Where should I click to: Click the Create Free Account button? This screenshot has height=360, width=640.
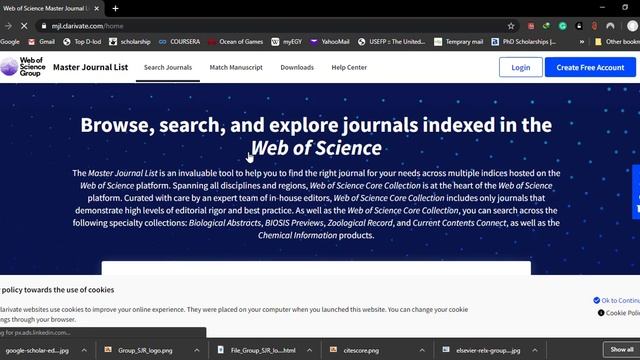click(590, 67)
